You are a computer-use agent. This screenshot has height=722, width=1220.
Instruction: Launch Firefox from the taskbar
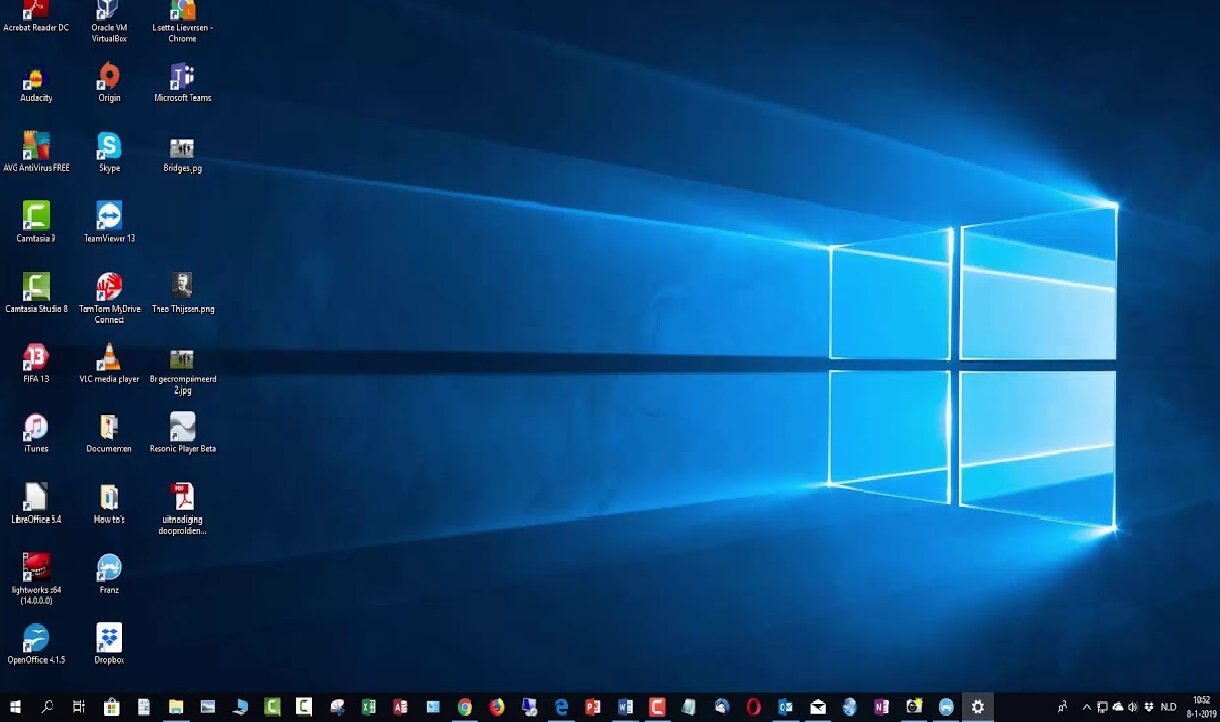click(497, 707)
